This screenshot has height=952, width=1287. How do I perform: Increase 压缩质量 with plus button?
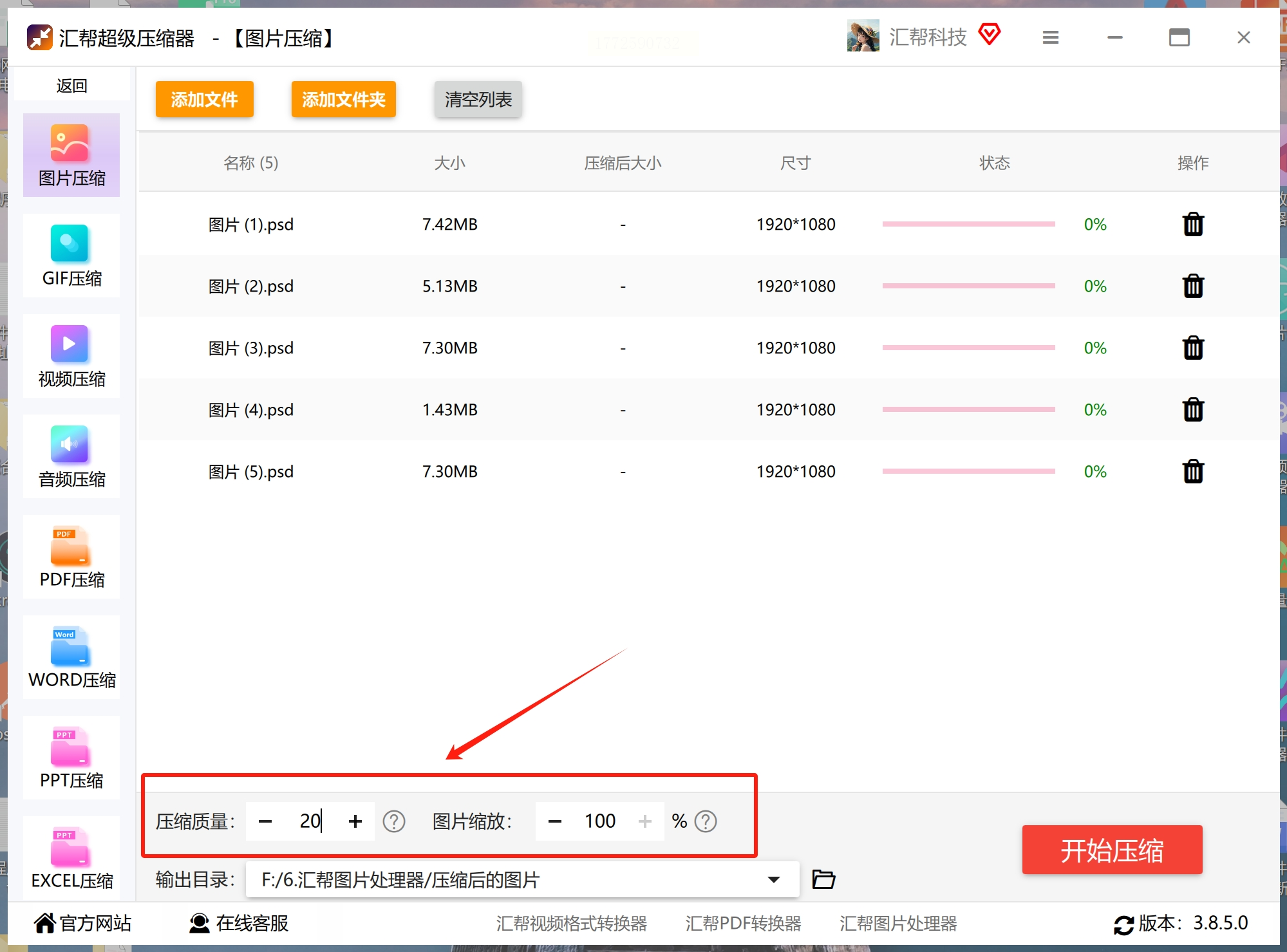pos(355,821)
